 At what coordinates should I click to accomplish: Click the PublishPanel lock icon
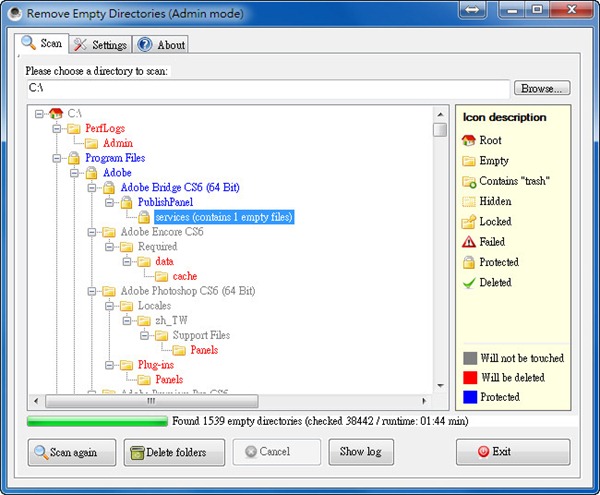pos(126,202)
